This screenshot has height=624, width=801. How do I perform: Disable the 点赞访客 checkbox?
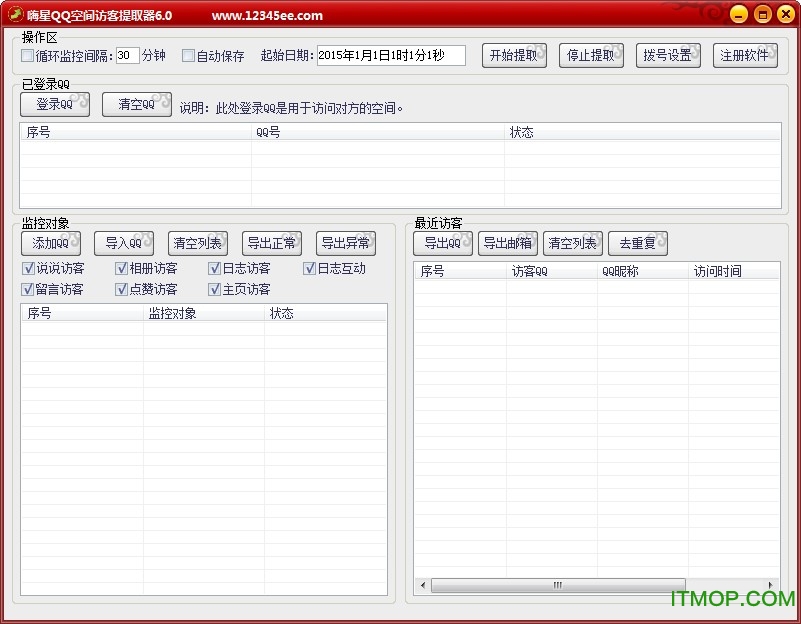[121, 289]
